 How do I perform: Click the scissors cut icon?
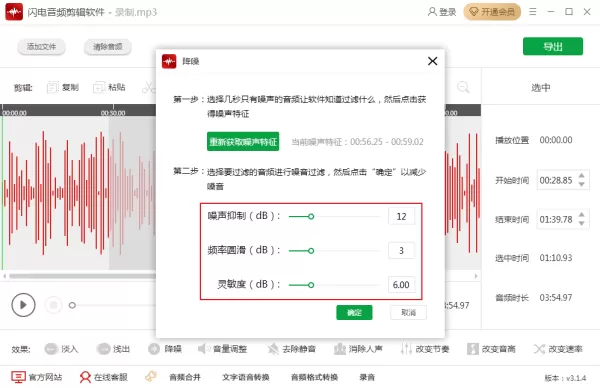click(x=148, y=87)
